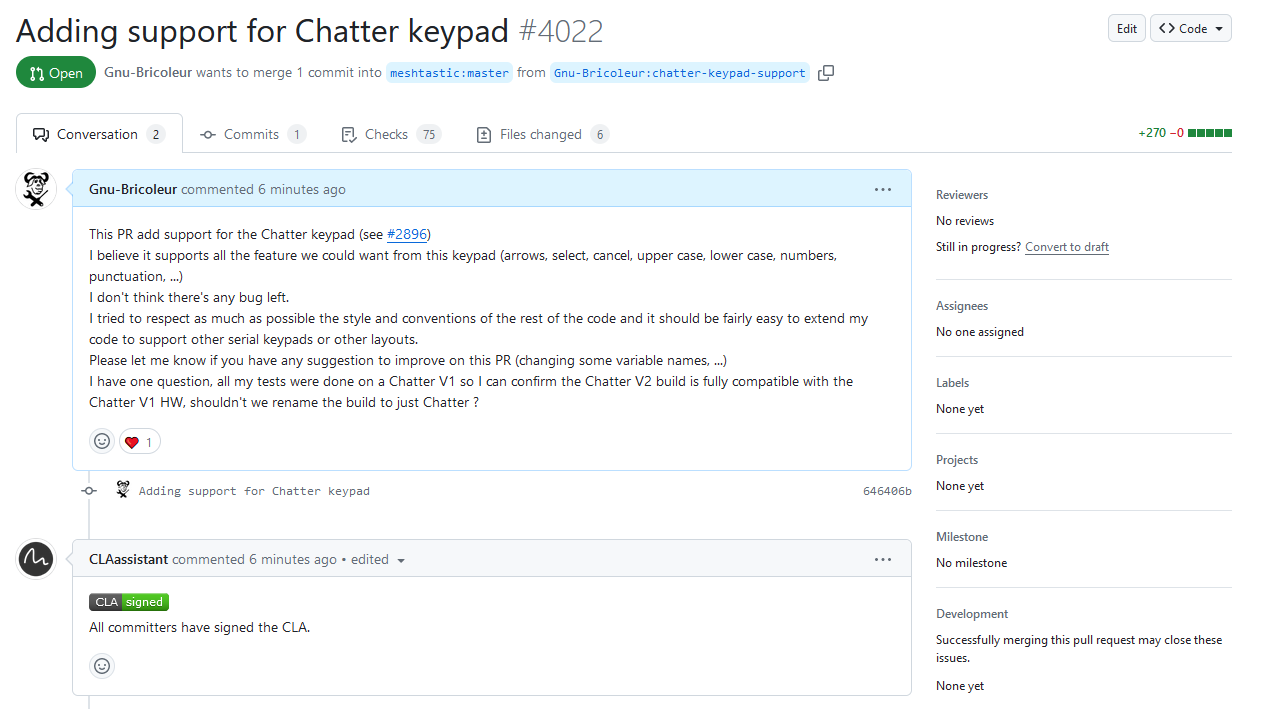Viewport: 1276px width, 709px height.
Task: Click the green diffstat bar
Action: (1209, 133)
